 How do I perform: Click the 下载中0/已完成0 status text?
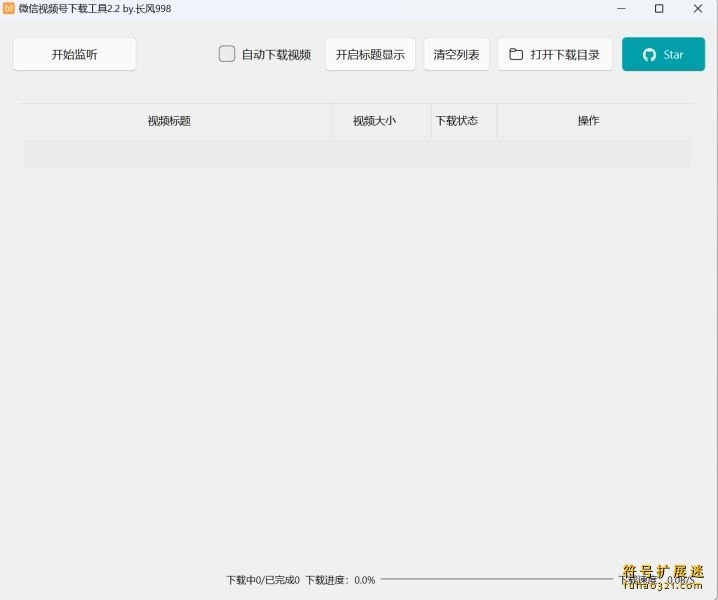pyautogui.click(x=263, y=580)
